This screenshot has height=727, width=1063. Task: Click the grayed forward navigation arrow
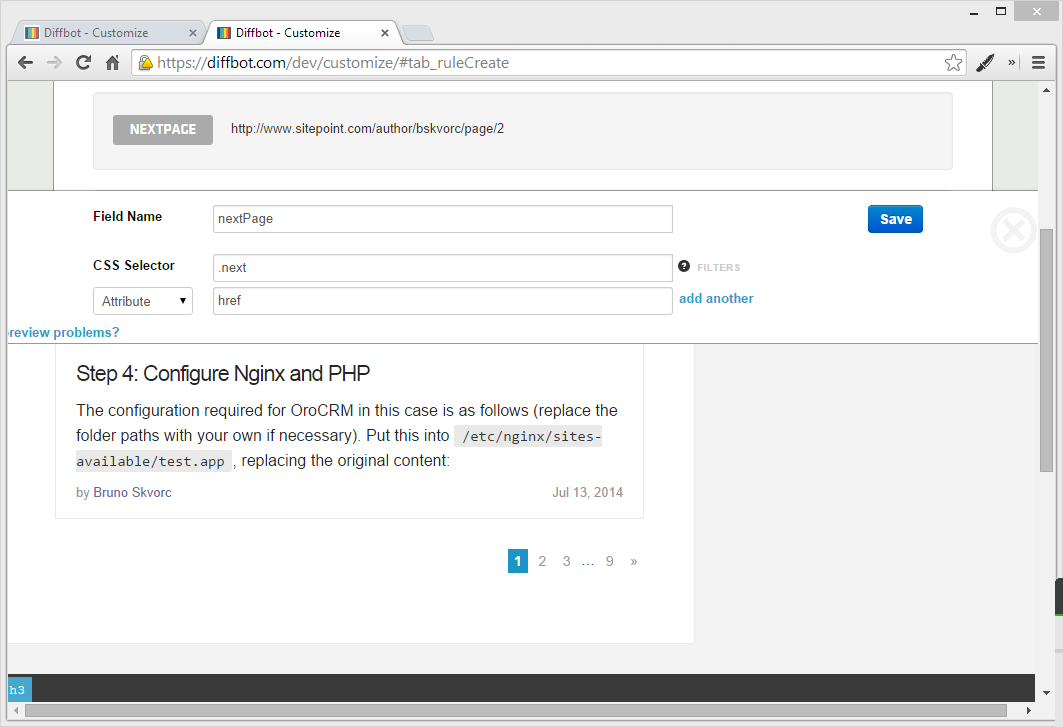point(54,62)
